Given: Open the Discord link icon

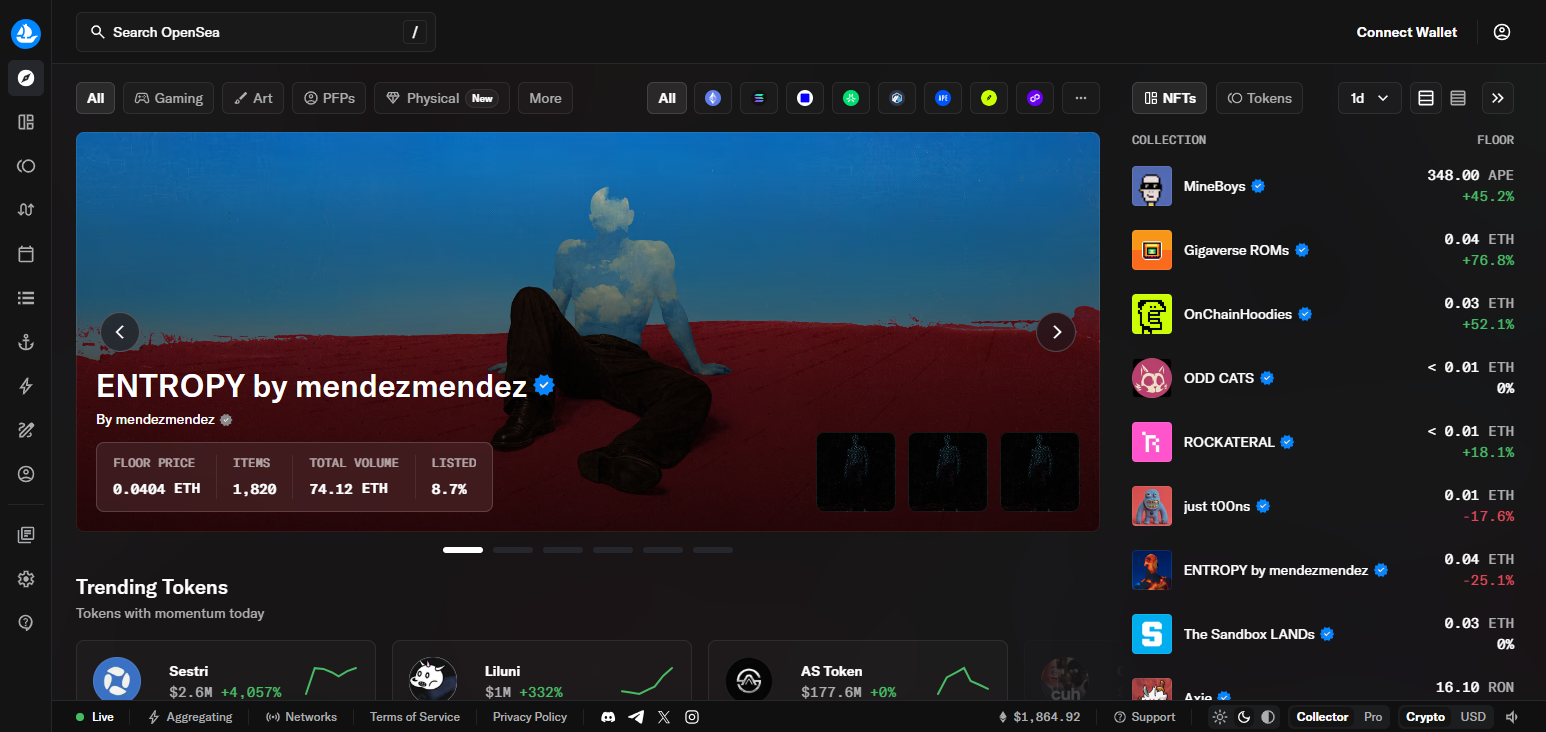Looking at the screenshot, I should click(608, 717).
